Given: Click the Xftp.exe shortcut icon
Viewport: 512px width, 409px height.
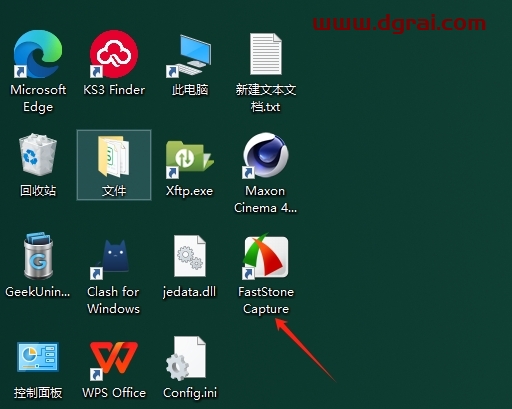Looking at the screenshot, I should tap(190, 159).
